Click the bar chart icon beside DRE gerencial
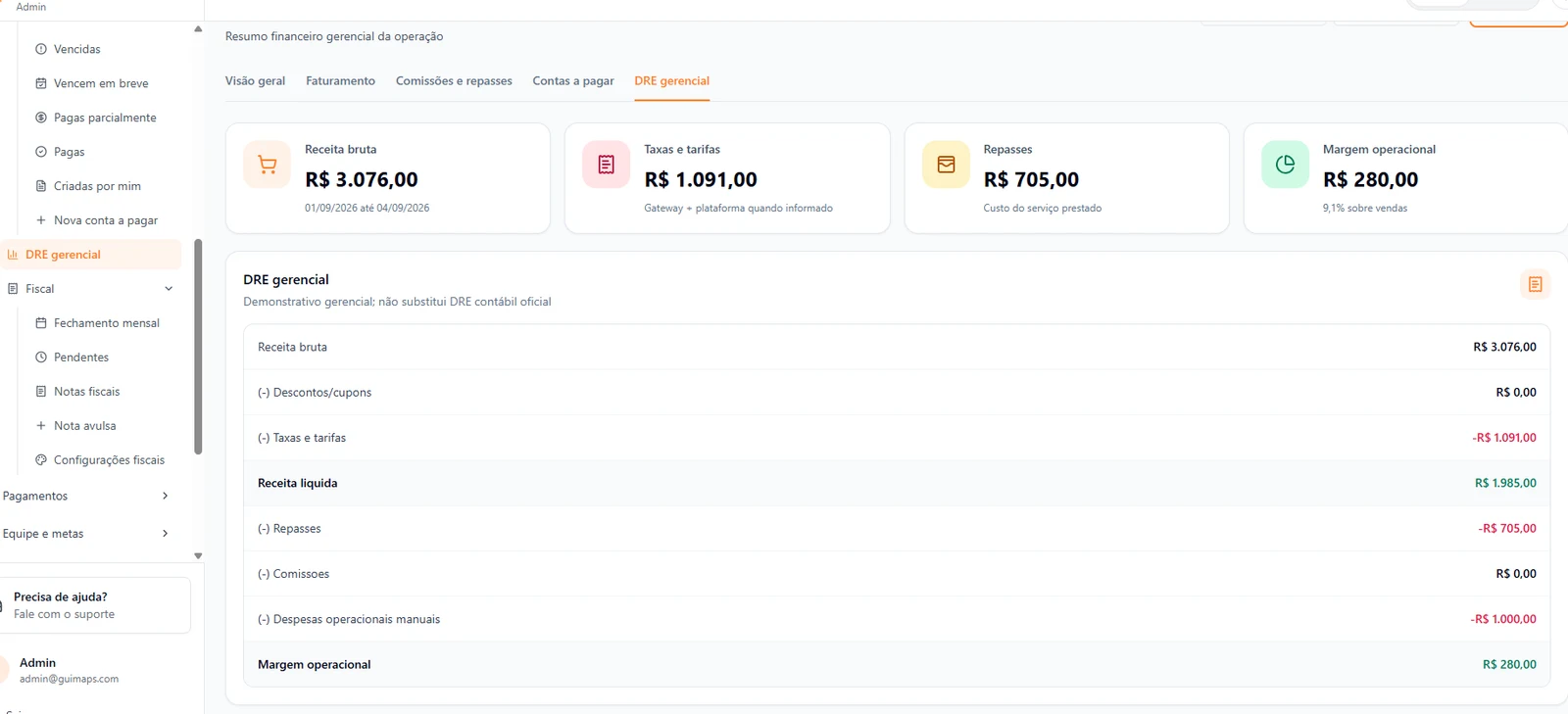The height and width of the screenshot is (714, 1568). point(13,255)
